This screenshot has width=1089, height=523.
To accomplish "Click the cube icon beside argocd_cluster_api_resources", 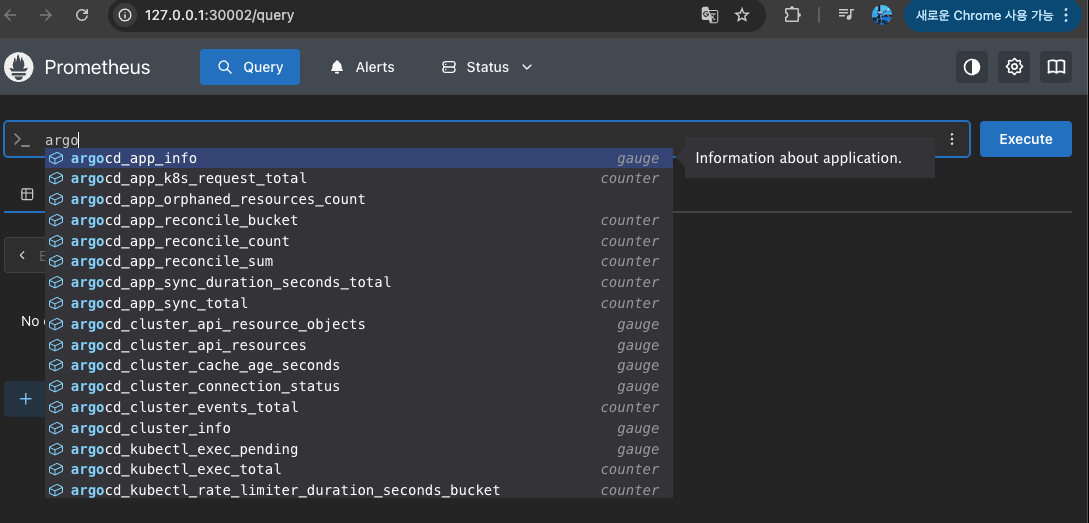I will [x=56, y=345].
